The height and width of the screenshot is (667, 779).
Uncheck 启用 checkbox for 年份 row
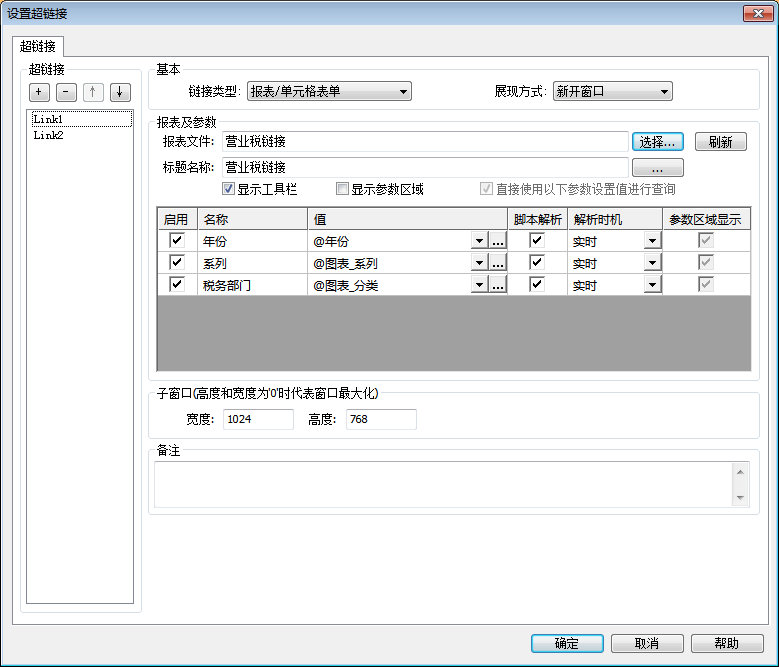click(x=177, y=241)
